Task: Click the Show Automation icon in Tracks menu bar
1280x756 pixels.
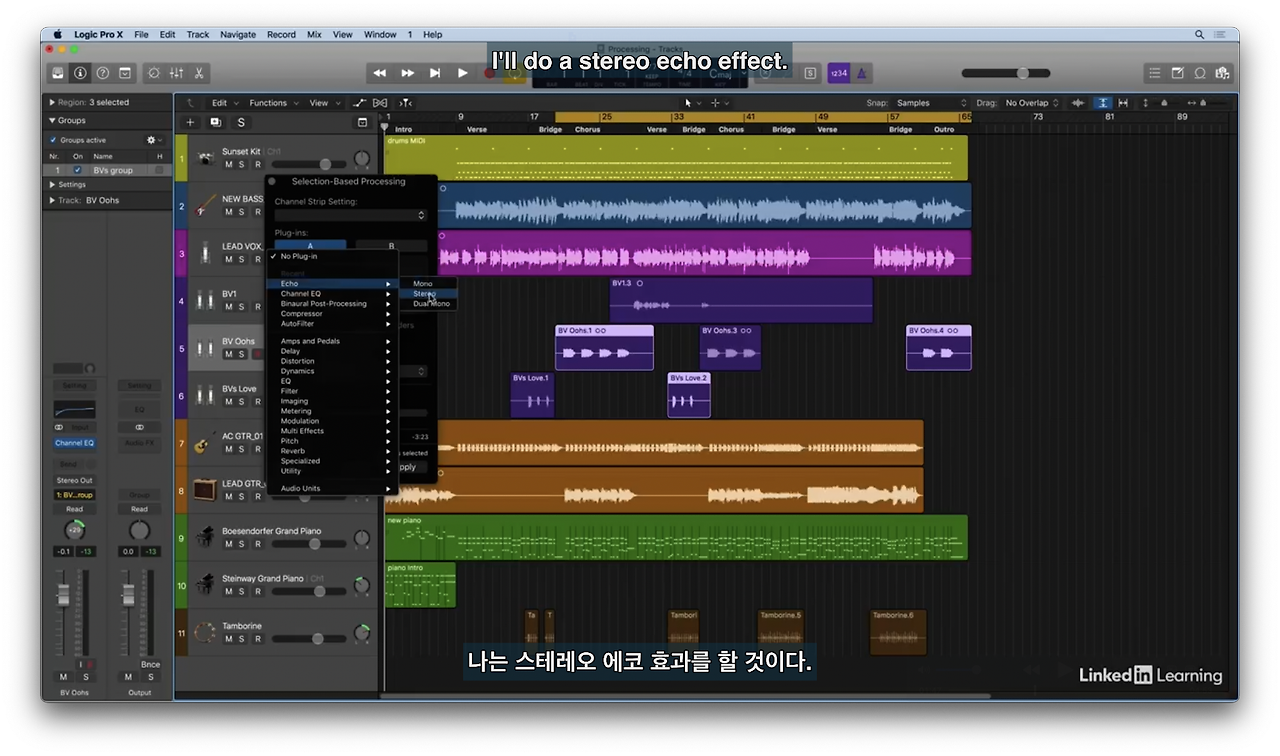Action: pos(360,103)
